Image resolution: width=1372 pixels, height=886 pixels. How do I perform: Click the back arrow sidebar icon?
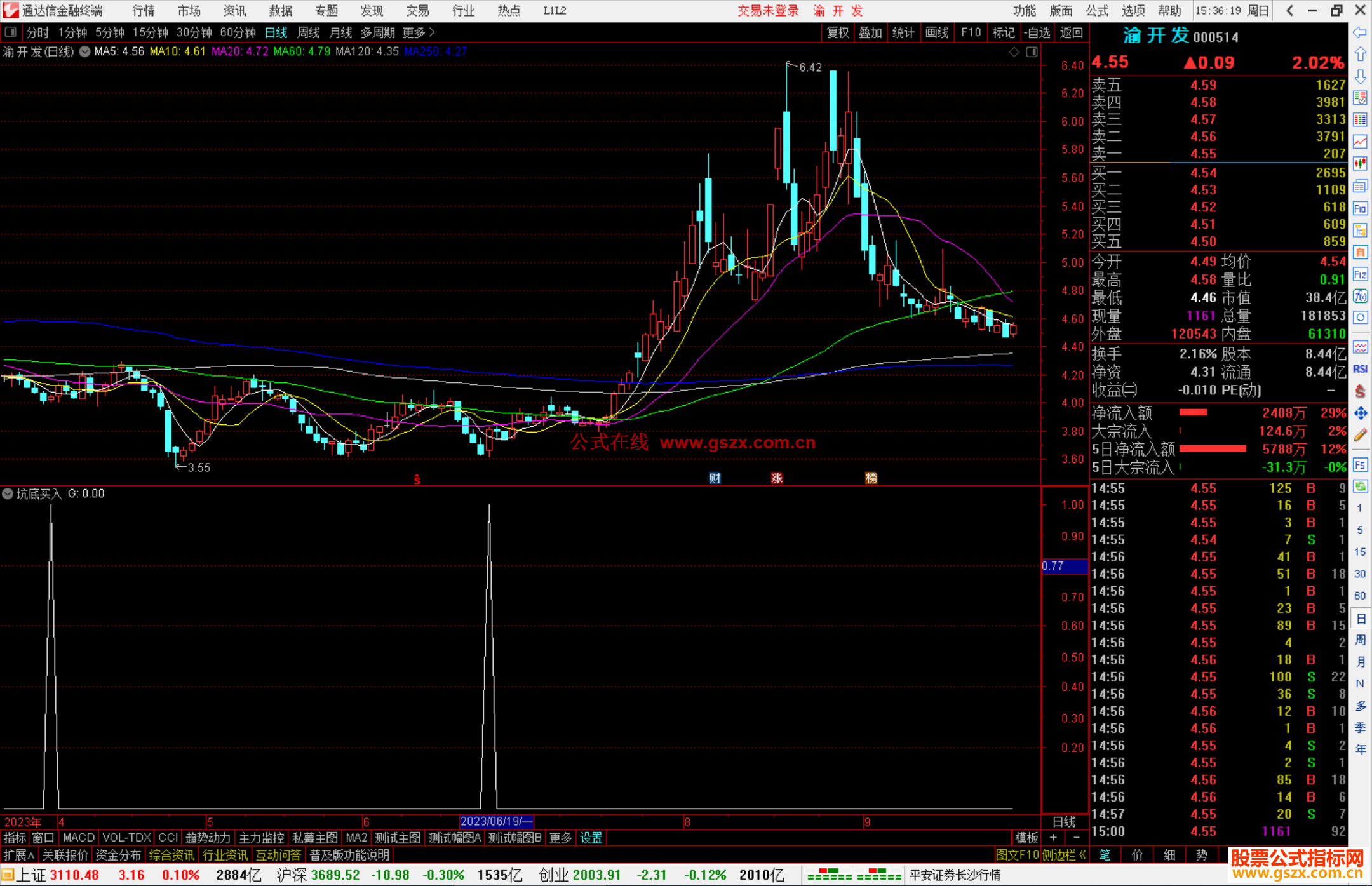(1360, 32)
